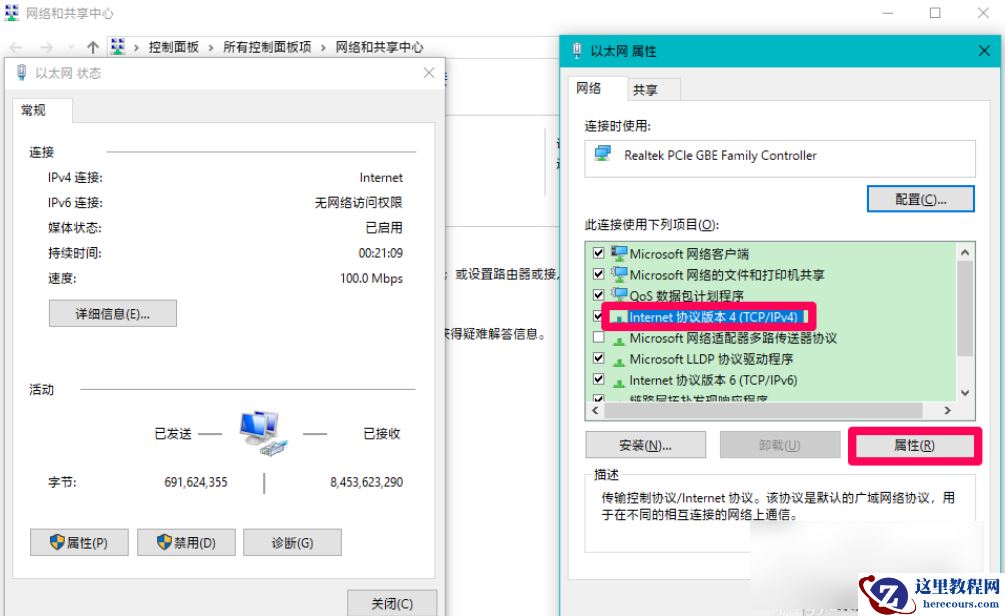
Task: Expand the chevron before 控制面板 in address bar
Action: tap(137, 46)
